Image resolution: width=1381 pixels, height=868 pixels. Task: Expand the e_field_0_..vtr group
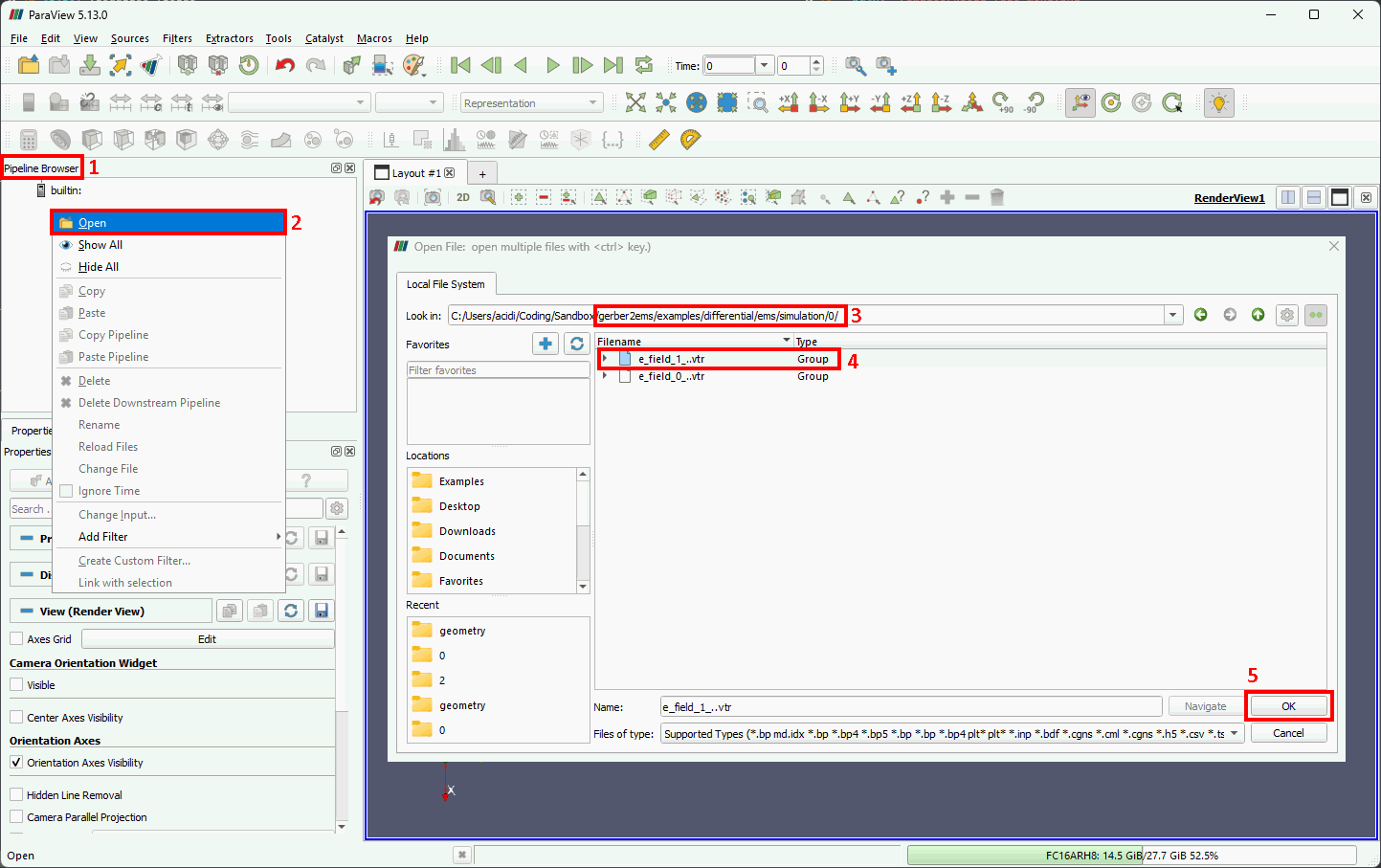coord(605,376)
